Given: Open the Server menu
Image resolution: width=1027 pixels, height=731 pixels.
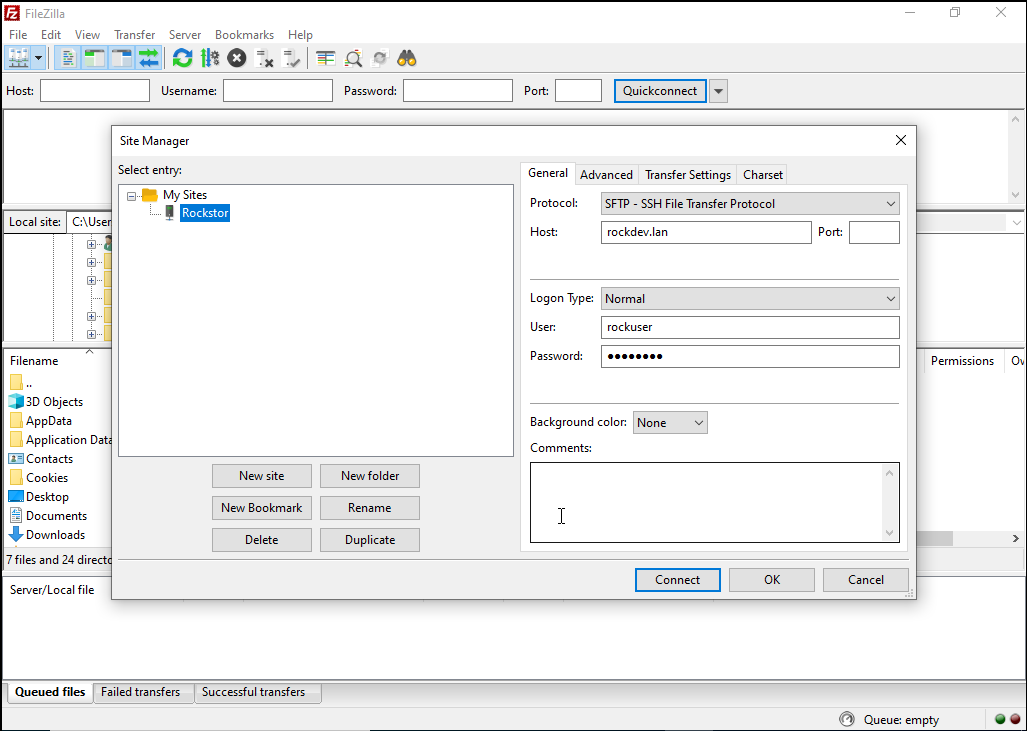Looking at the screenshot, I should (185, 35).
